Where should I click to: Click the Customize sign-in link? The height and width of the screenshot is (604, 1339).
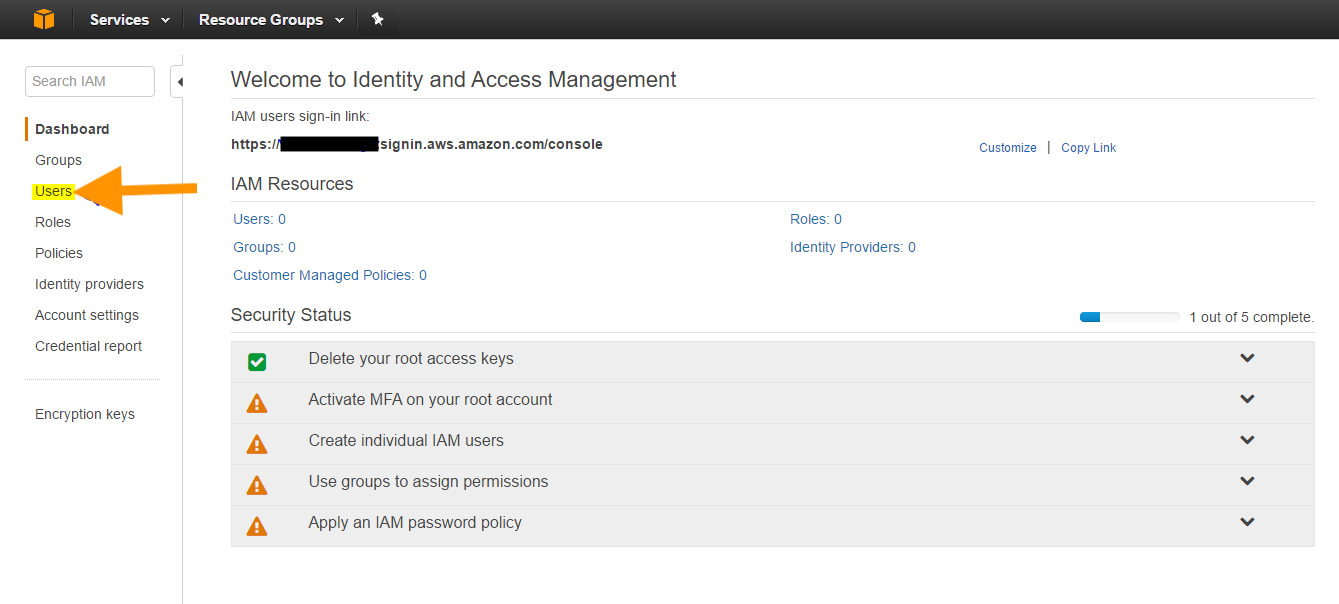[x=1008, y=148]
